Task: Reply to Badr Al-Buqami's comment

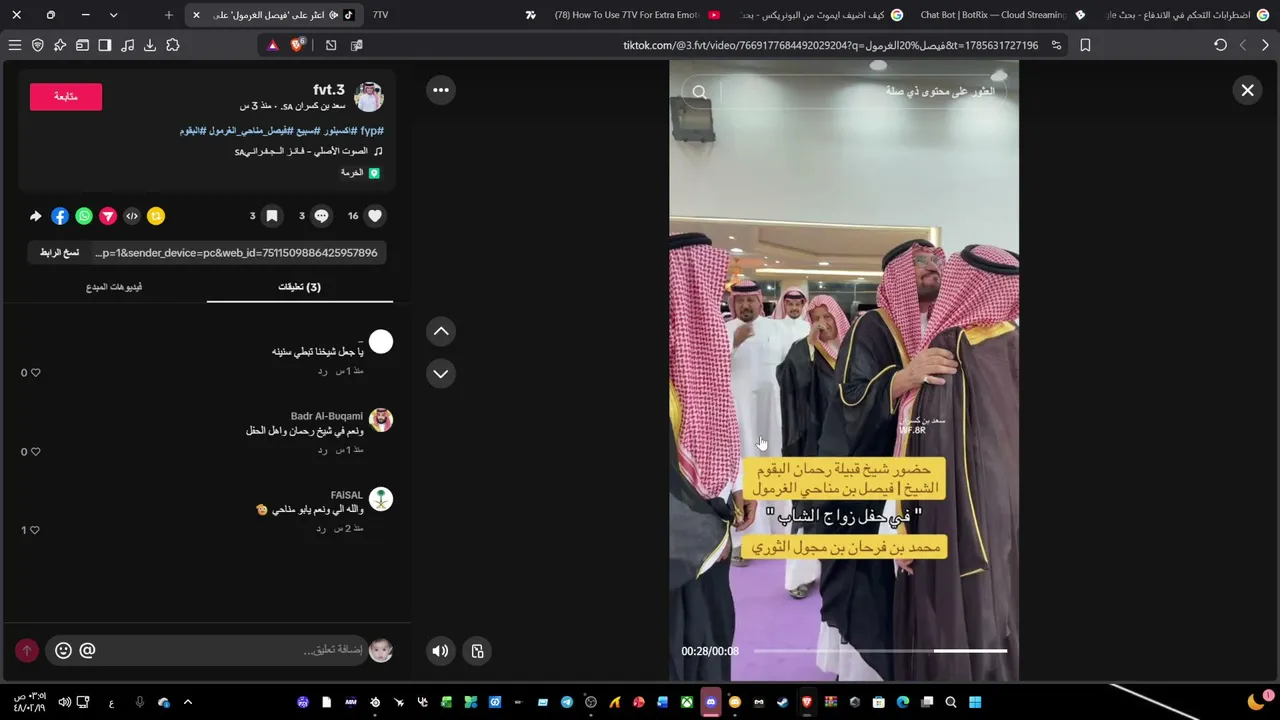Action: click(x=322, y=450)
